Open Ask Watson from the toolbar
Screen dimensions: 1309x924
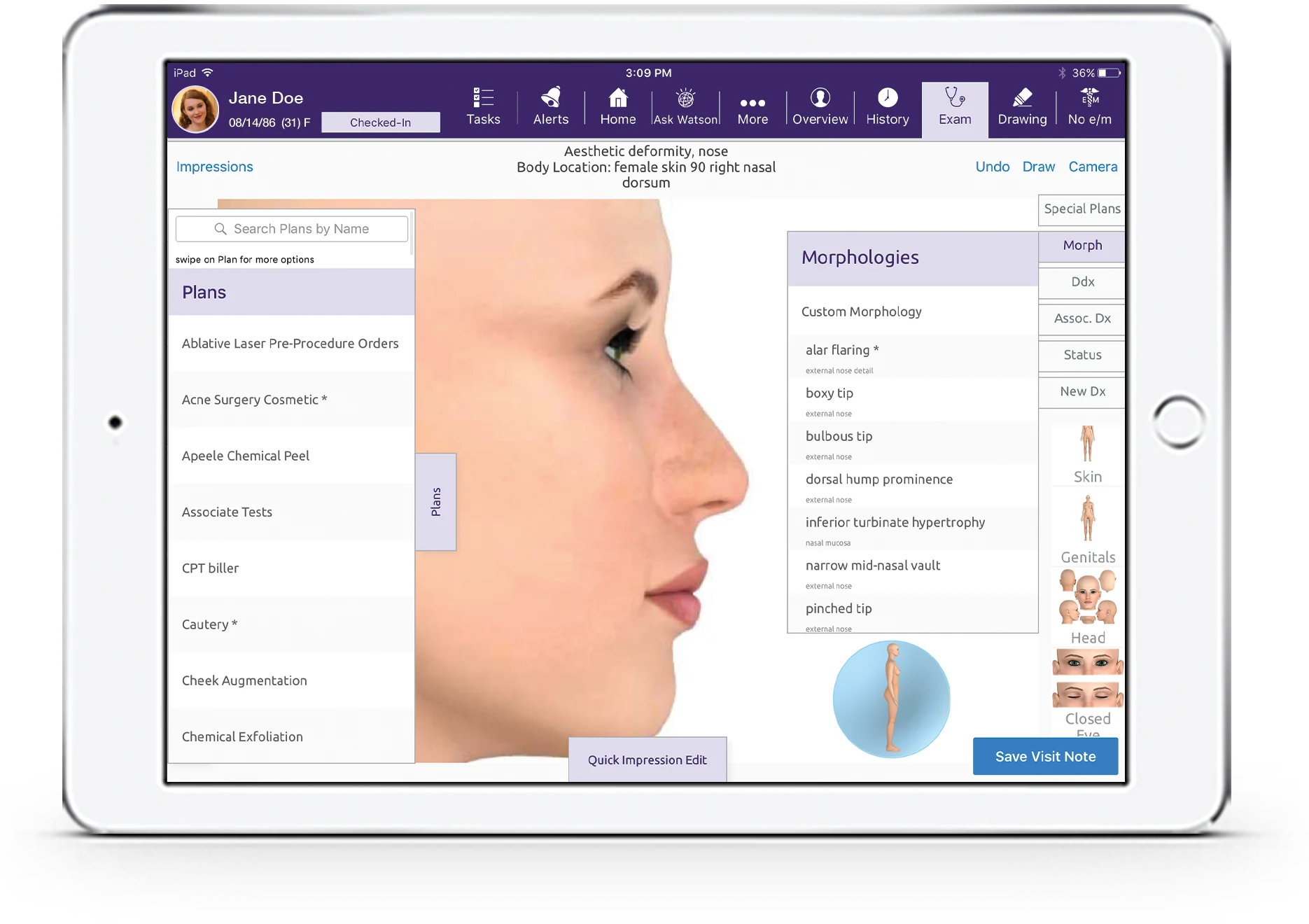(685, 105)
